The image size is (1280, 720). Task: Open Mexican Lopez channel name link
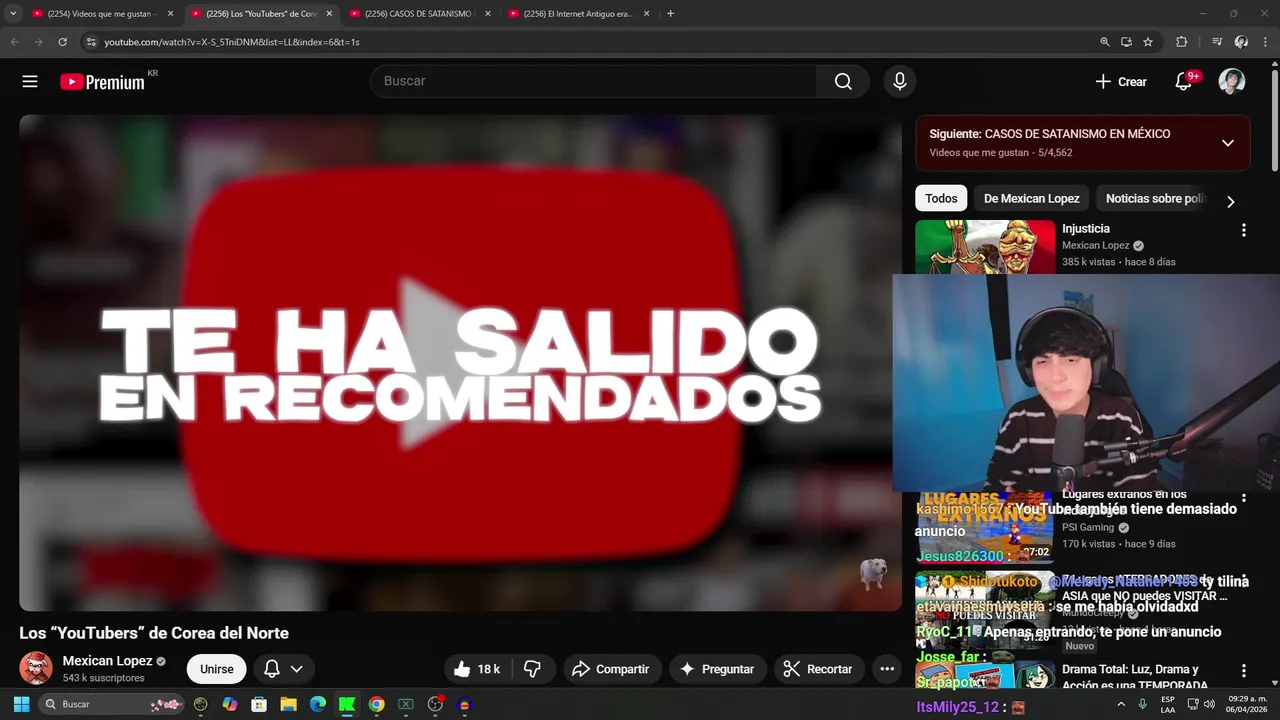(107, 661)
